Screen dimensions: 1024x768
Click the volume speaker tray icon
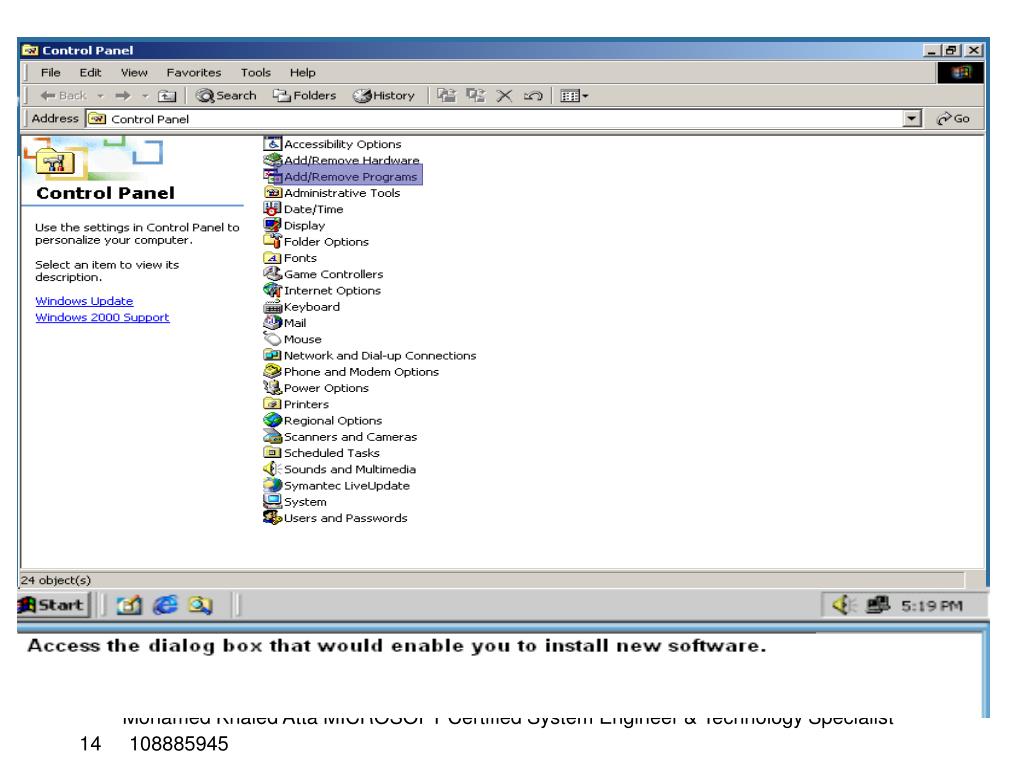click(842, 605)
